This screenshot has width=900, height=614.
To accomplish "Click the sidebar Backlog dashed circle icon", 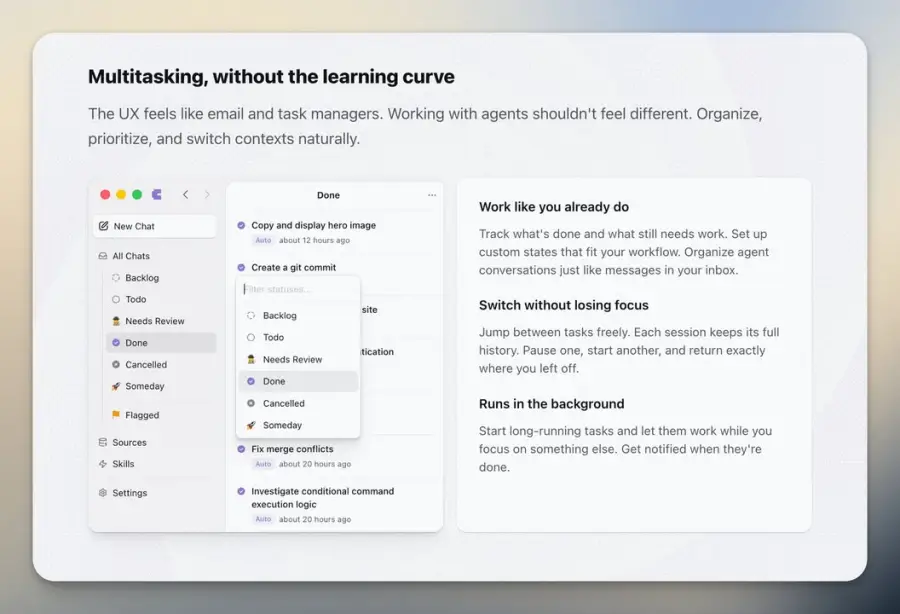I will (116, 278).
